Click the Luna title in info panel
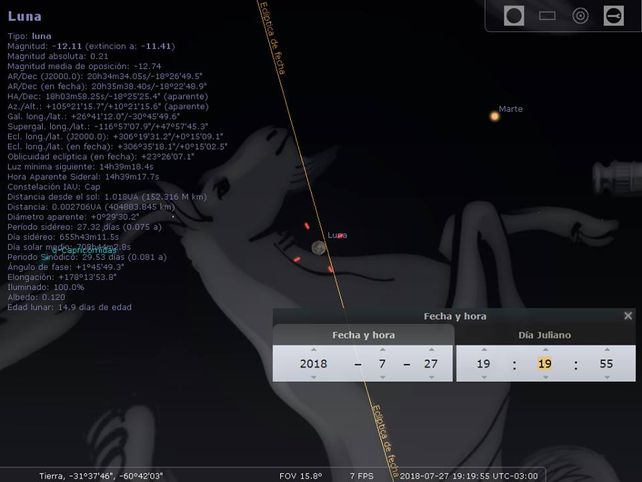The image size is (642, 482). click(x=25, y=16)
